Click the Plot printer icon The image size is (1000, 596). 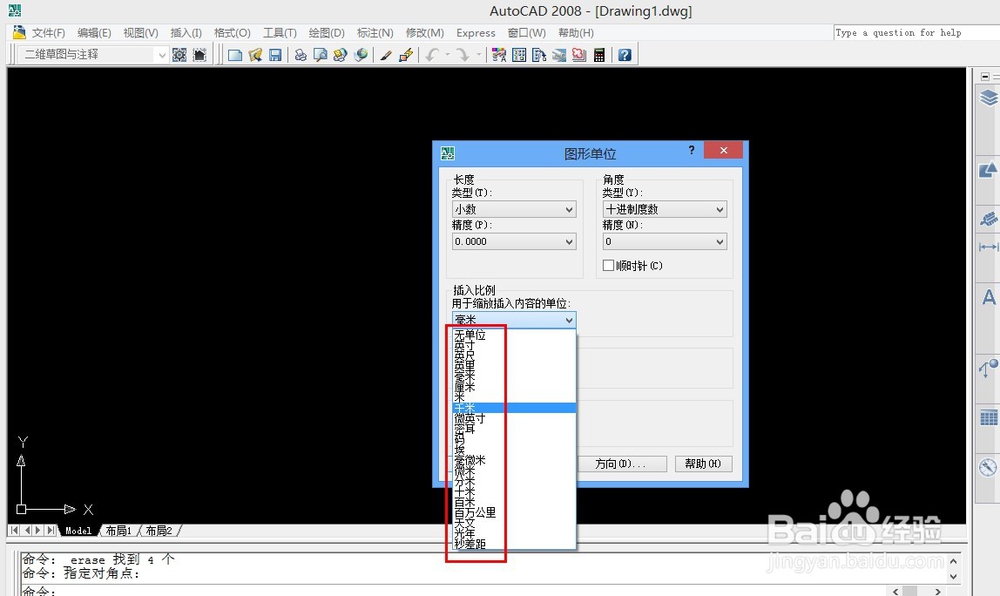click(300, 55)
